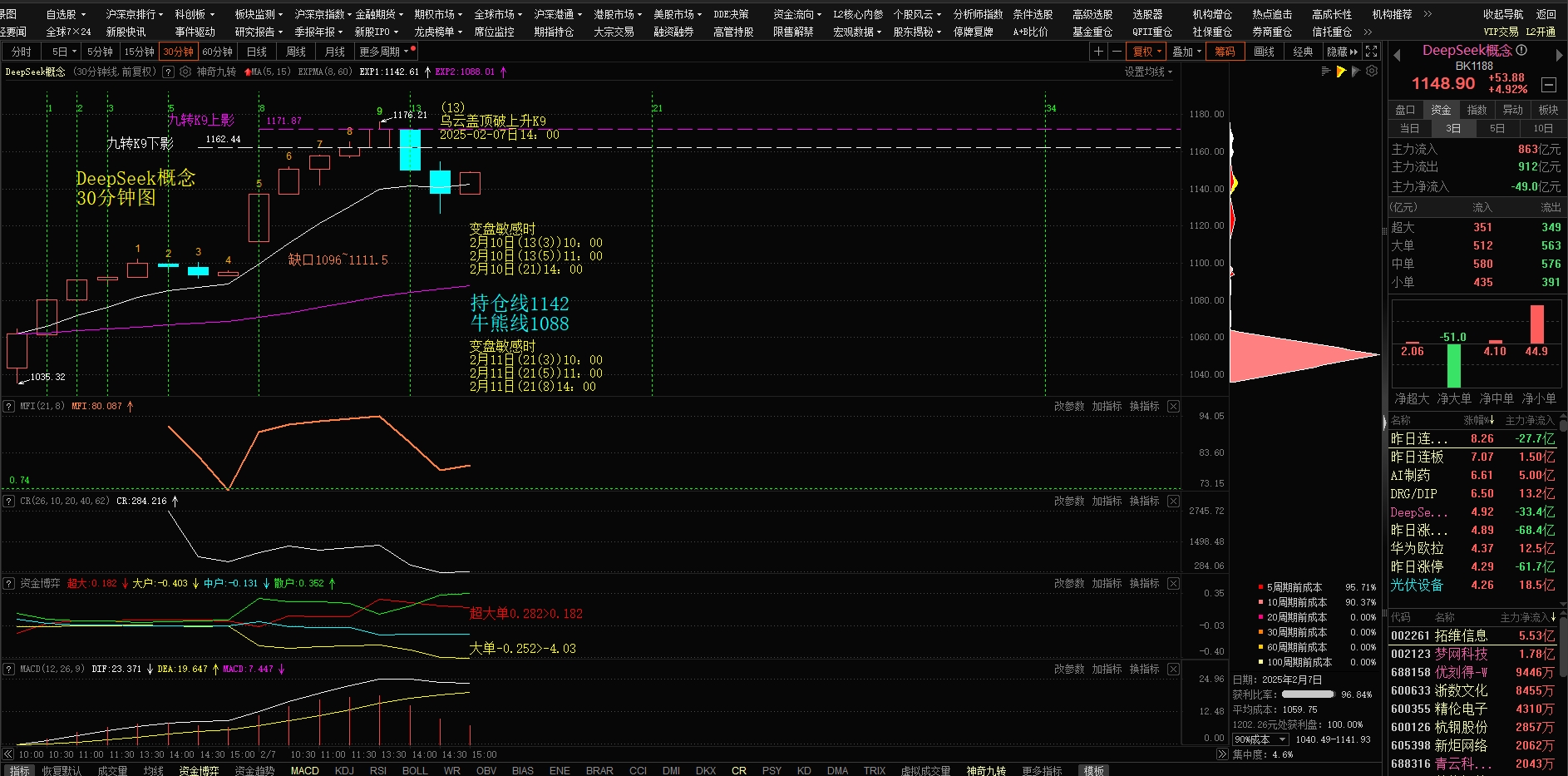Image resolution: width=1568 pixels, height=776 pixels.
Task: Zoom out the chart with the minus icon
Action: pyautogui.click(x=1117, y=52)
